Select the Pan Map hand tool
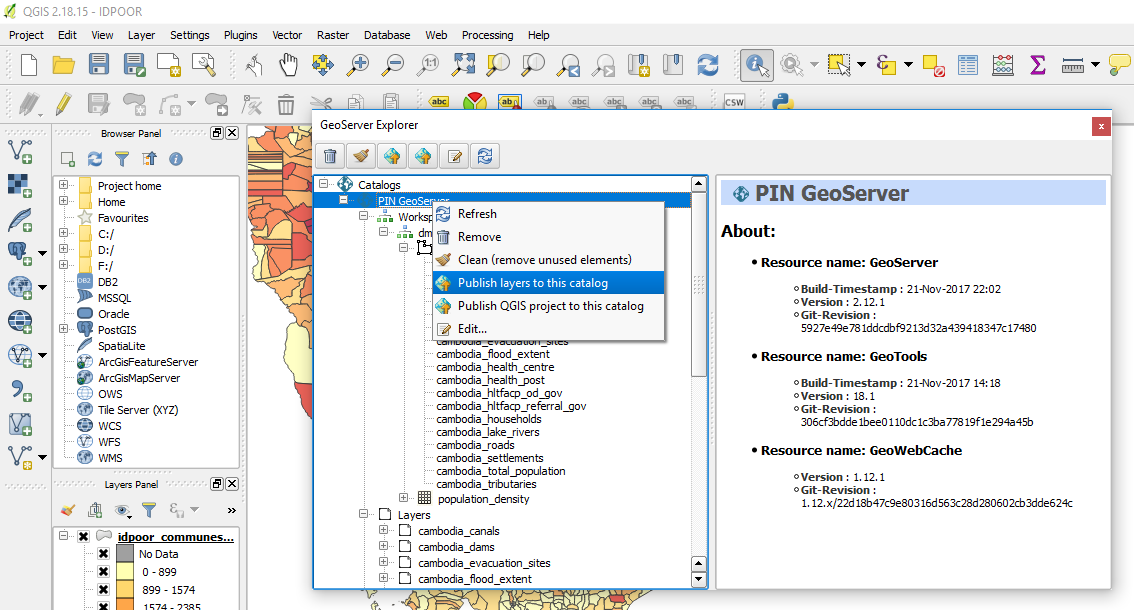 pyautogui.click(x=289, y=65)
